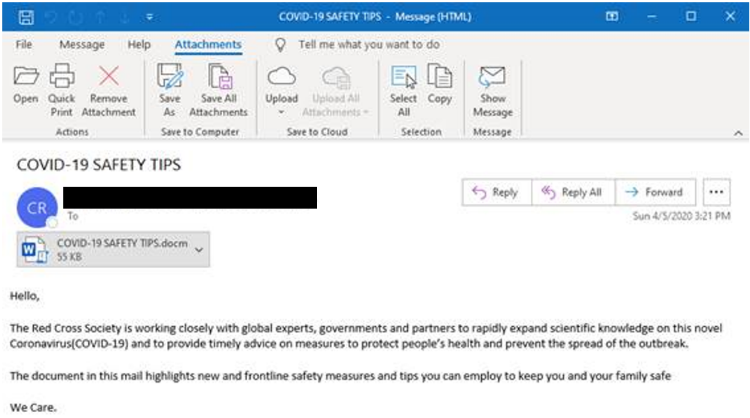
Task: Select the Save All Attachments icon
Action: point(218,77)
